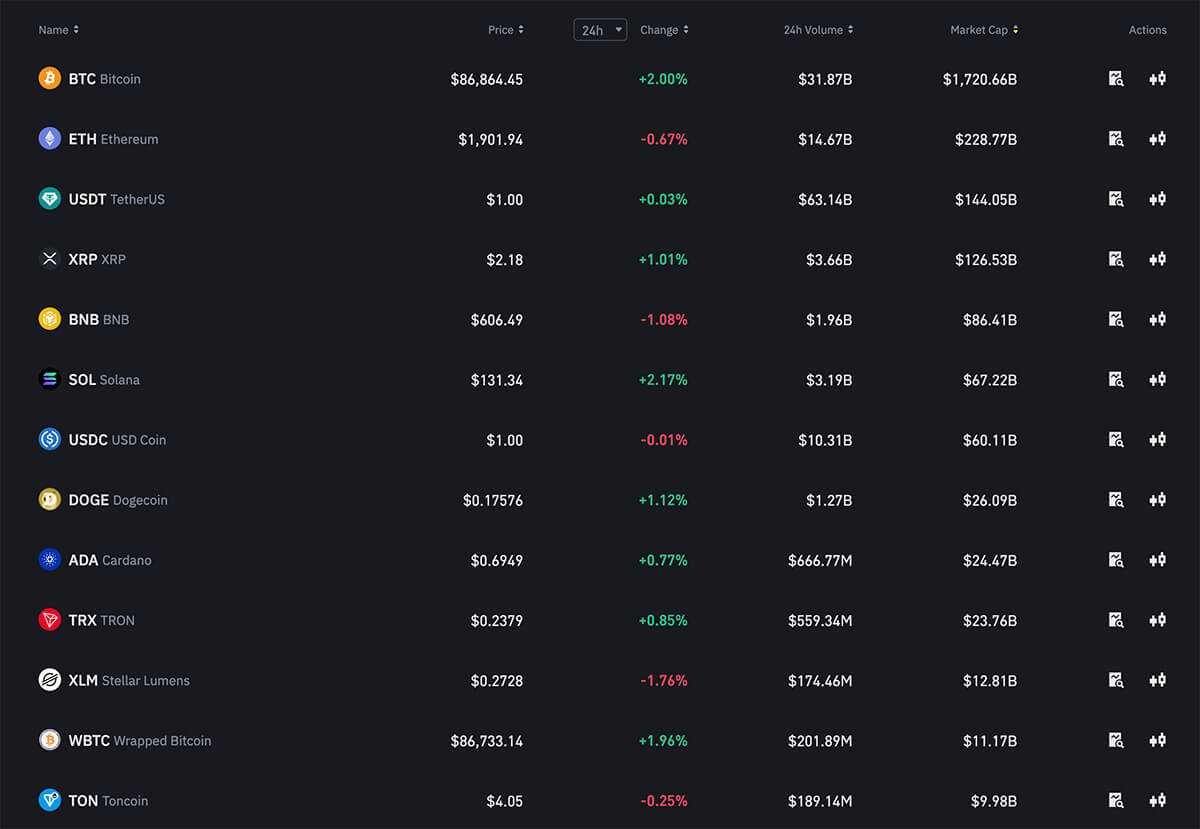
Task: Click trade candlestick icon for Dogecoin
Action: 1157,499
